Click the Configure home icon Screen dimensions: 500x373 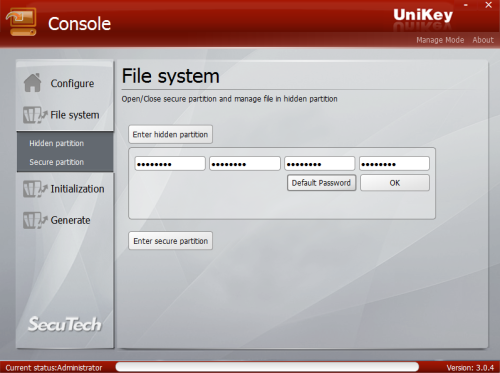[x=32, y=83]
